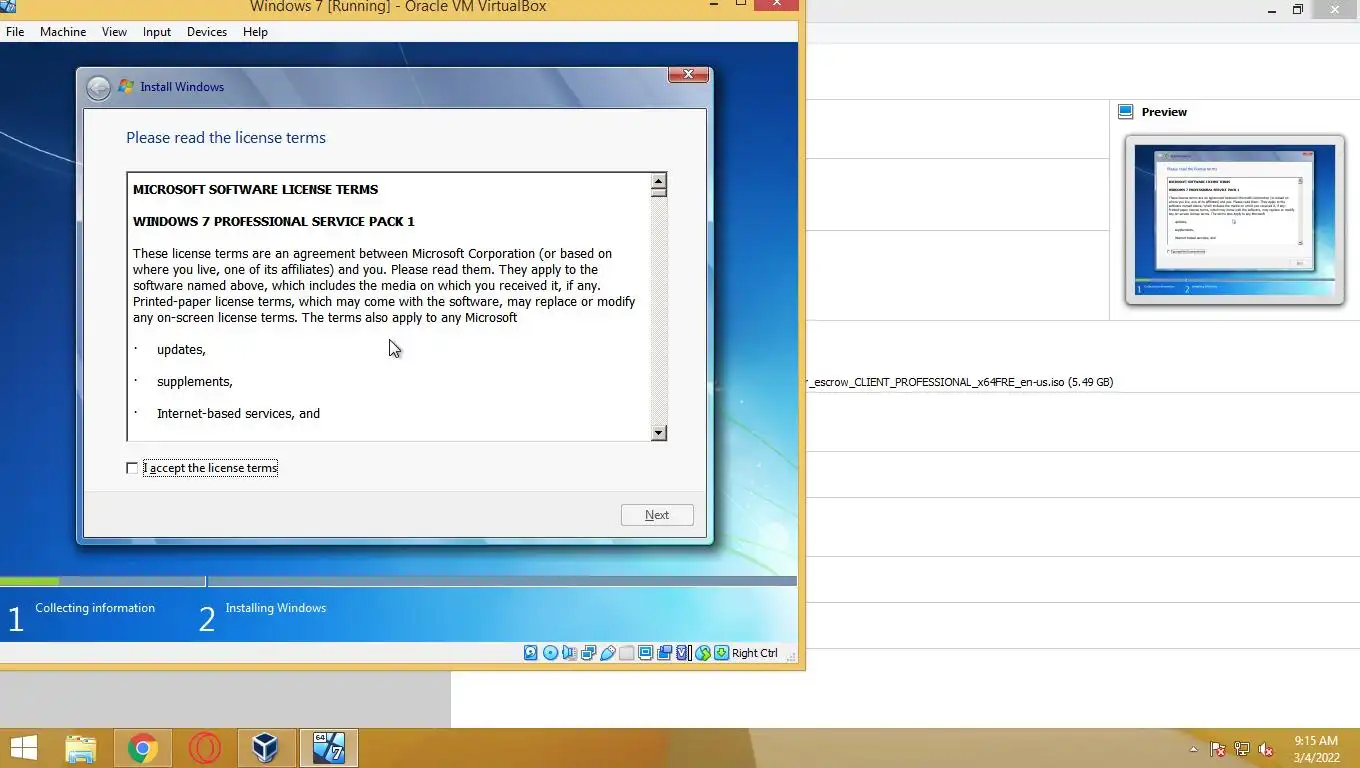Click the license text scrollbar track

click(659, 310)
